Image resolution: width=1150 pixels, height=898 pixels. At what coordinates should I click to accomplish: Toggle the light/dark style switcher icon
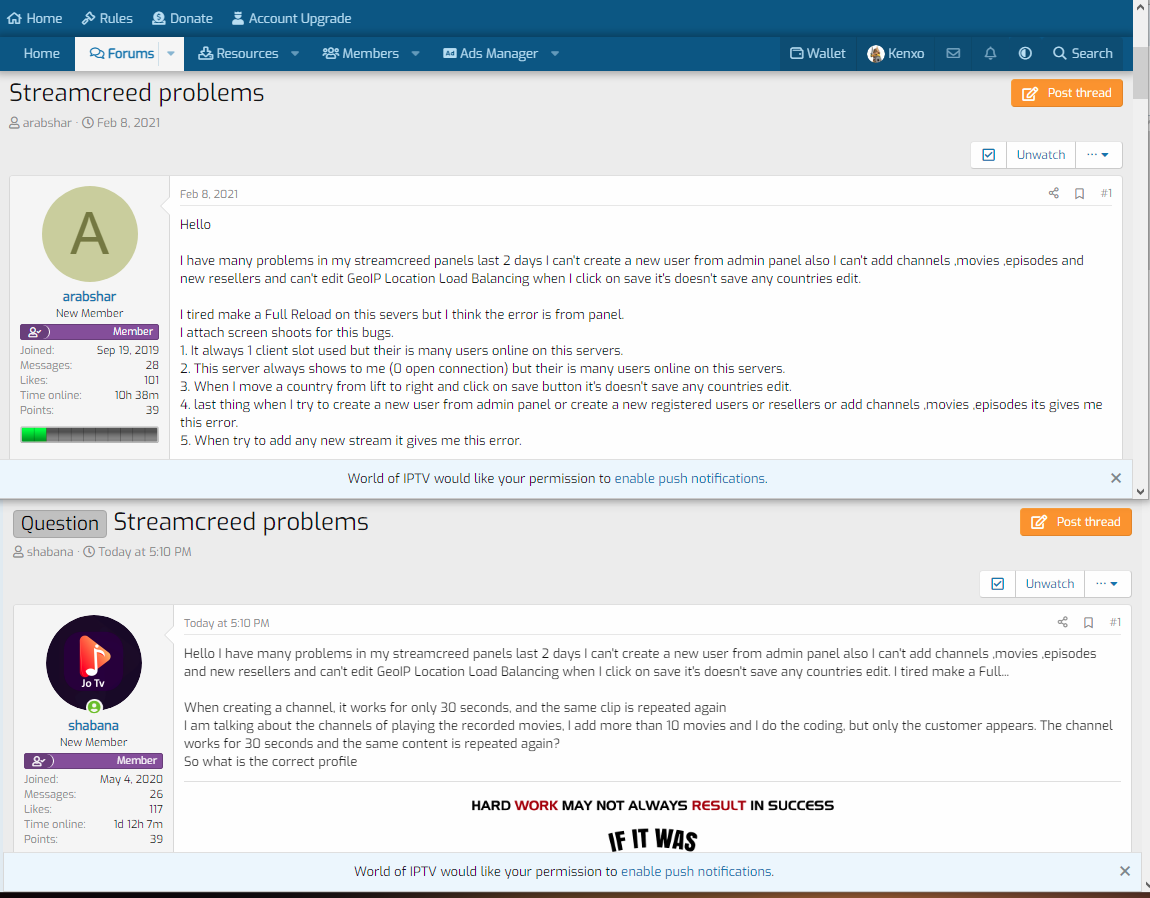pos(1025,54)
